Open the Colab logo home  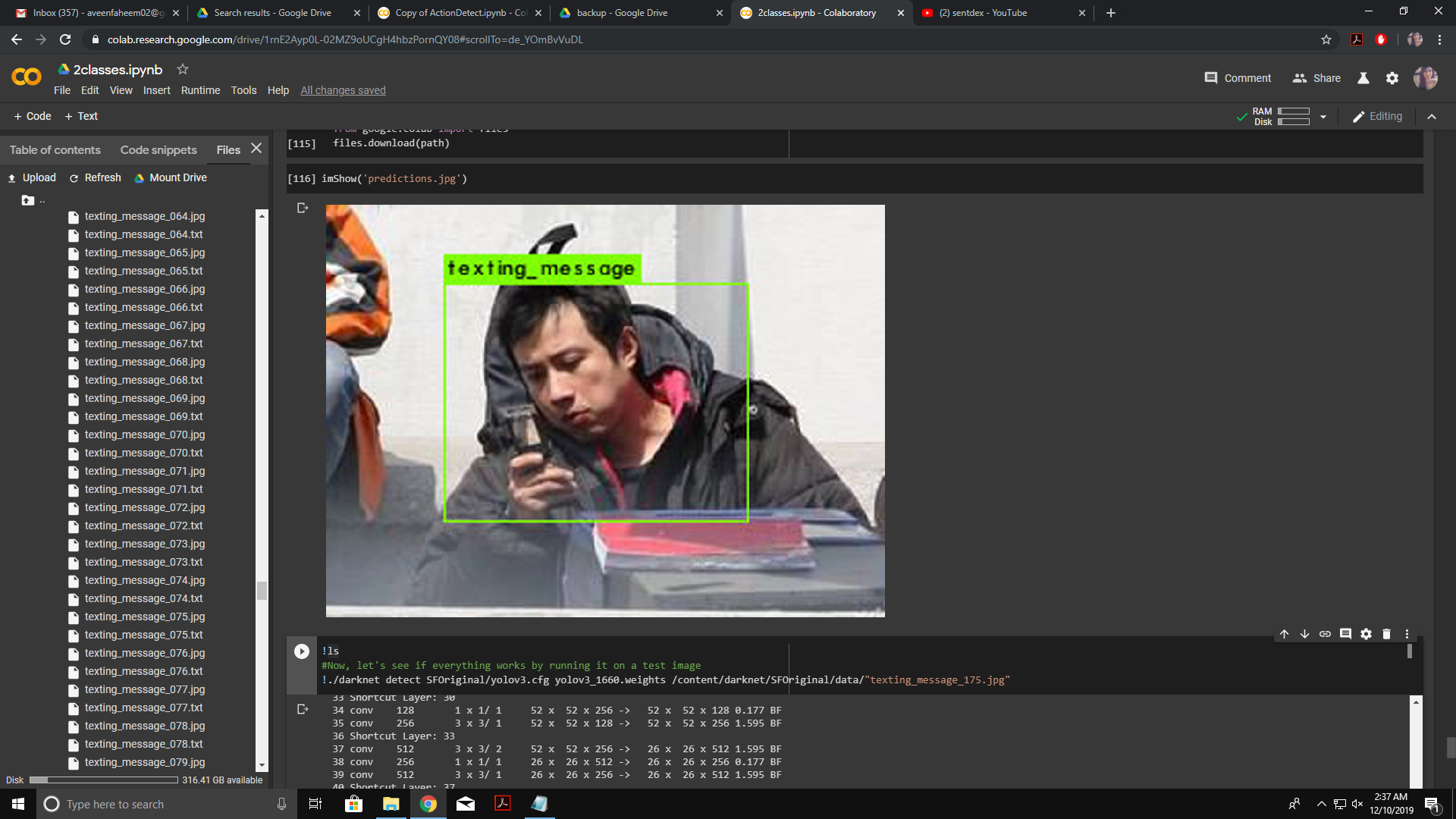[x=27, y=77]
